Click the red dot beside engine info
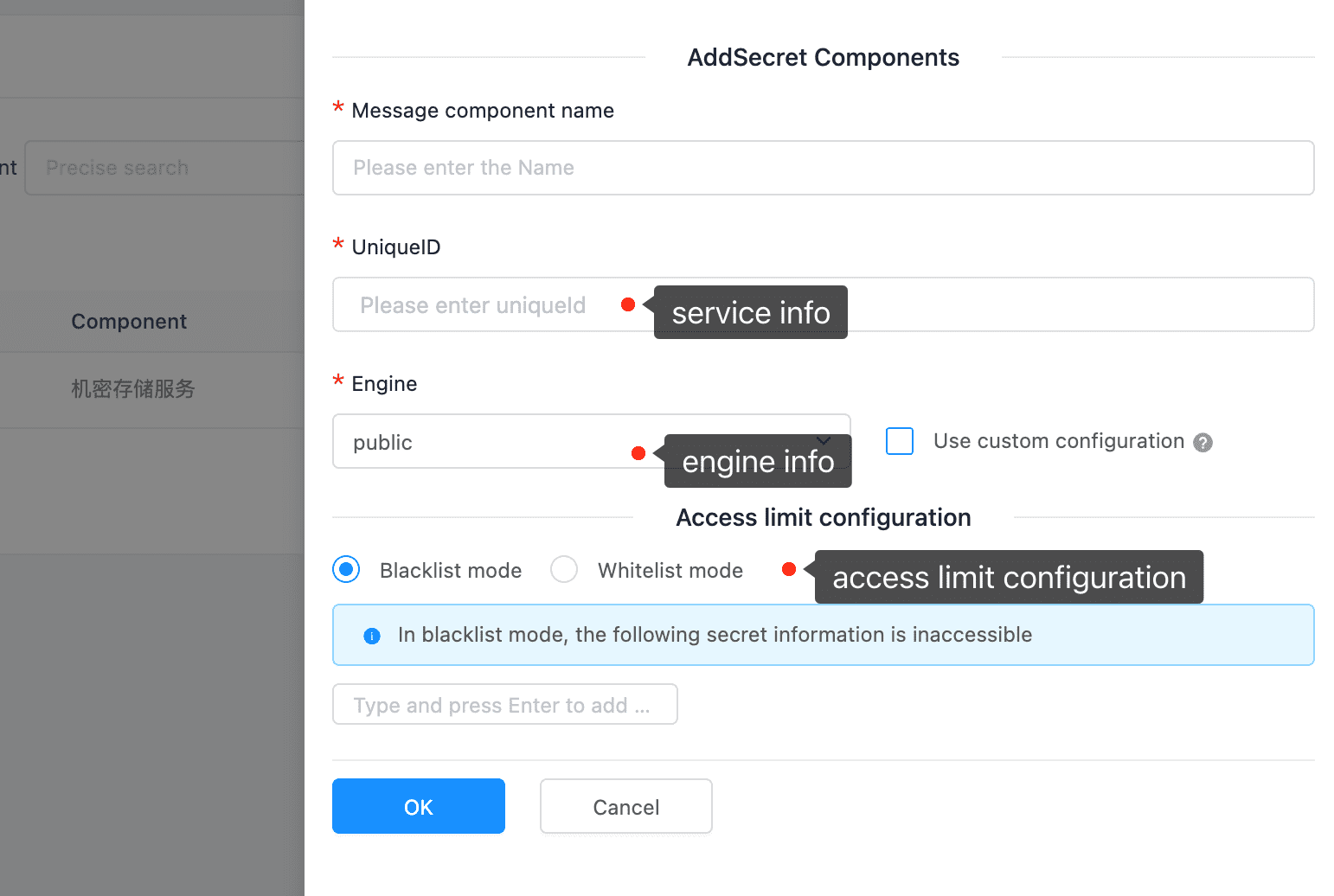 pos(638,453)
